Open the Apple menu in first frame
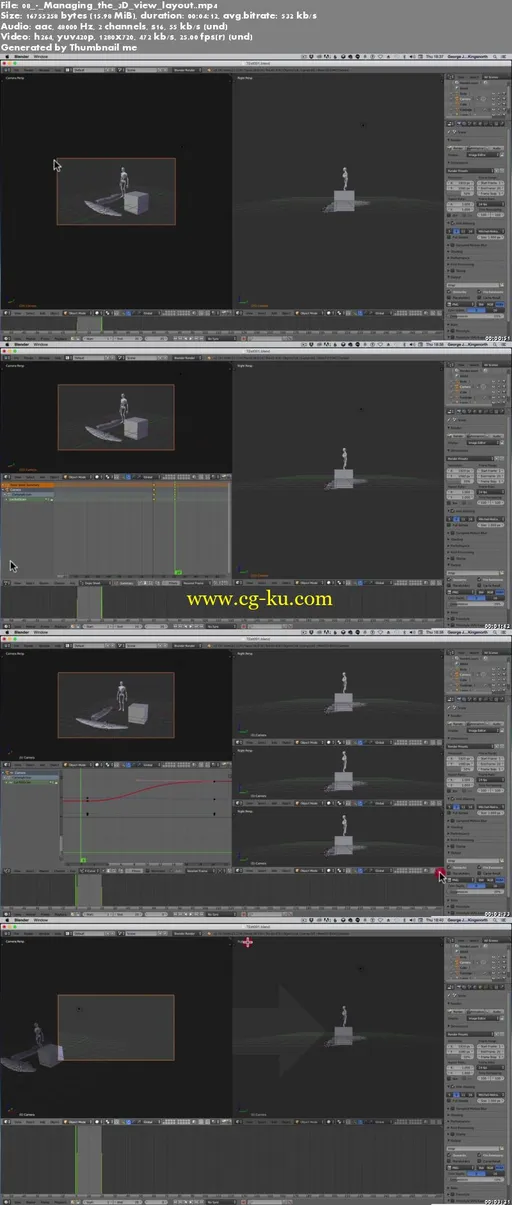Viewport: 512px width, 1205px height. (x=5, y=59)
